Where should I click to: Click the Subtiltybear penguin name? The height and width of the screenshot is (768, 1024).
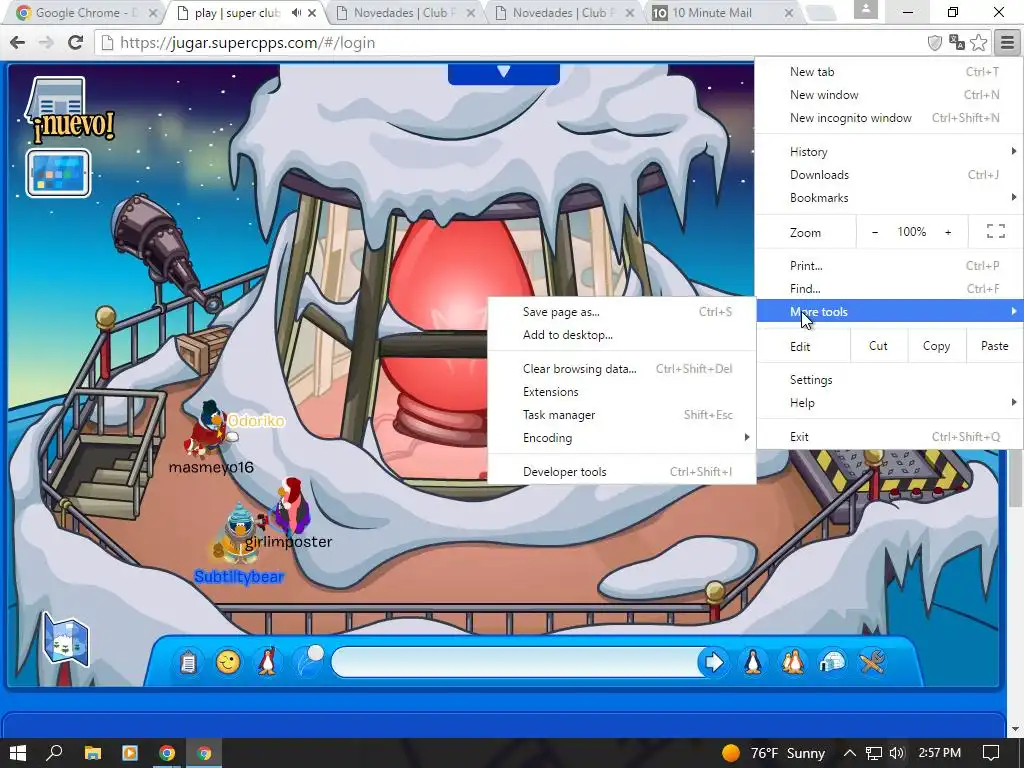click(x=239, y=577)
